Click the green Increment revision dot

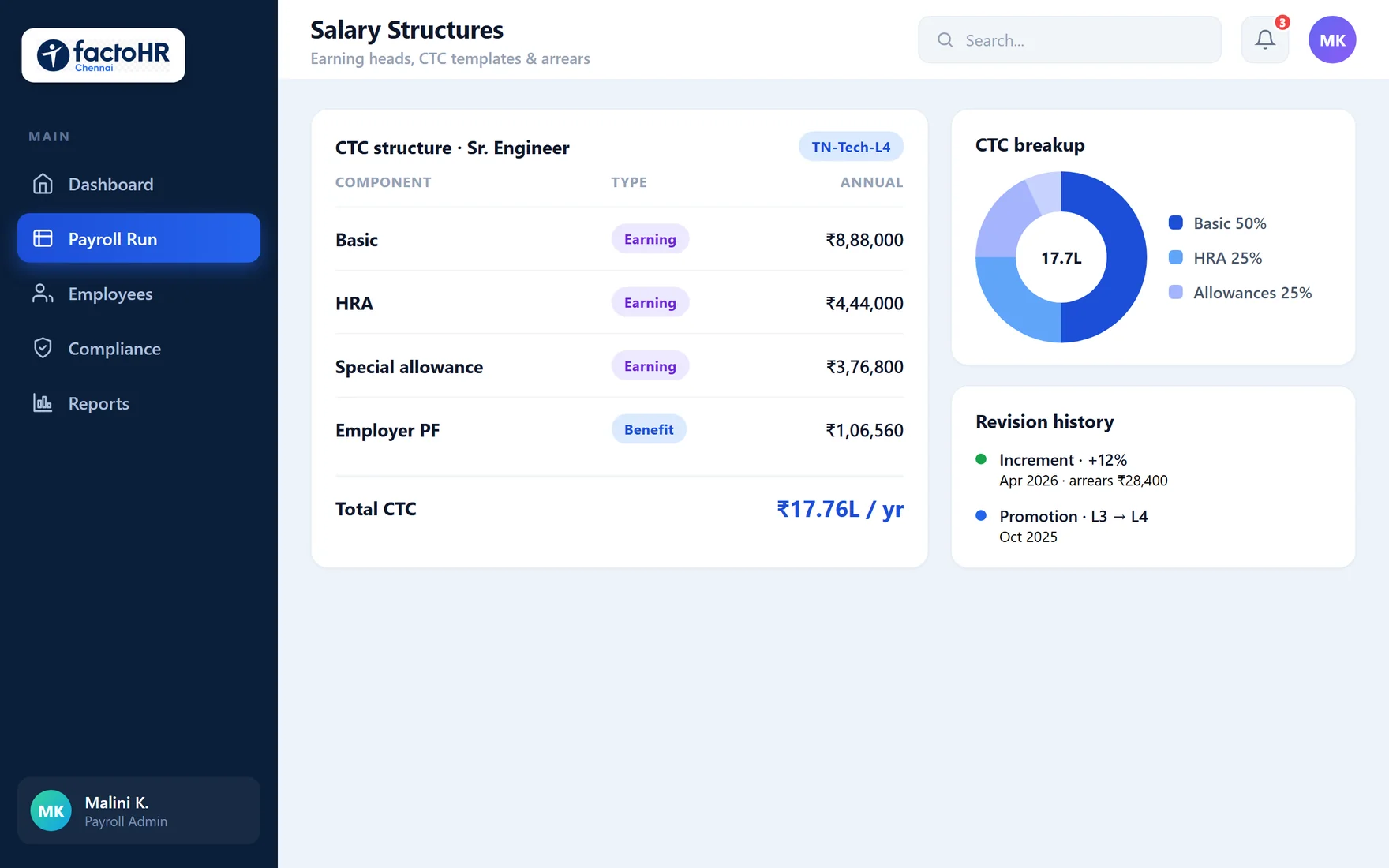pyautogui.click(x=981, y=459)
